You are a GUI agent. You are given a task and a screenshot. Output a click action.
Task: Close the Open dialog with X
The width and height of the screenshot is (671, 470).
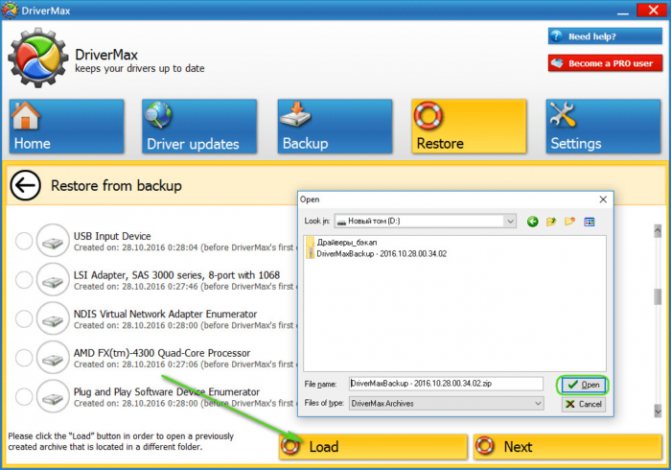coord(603,199)
